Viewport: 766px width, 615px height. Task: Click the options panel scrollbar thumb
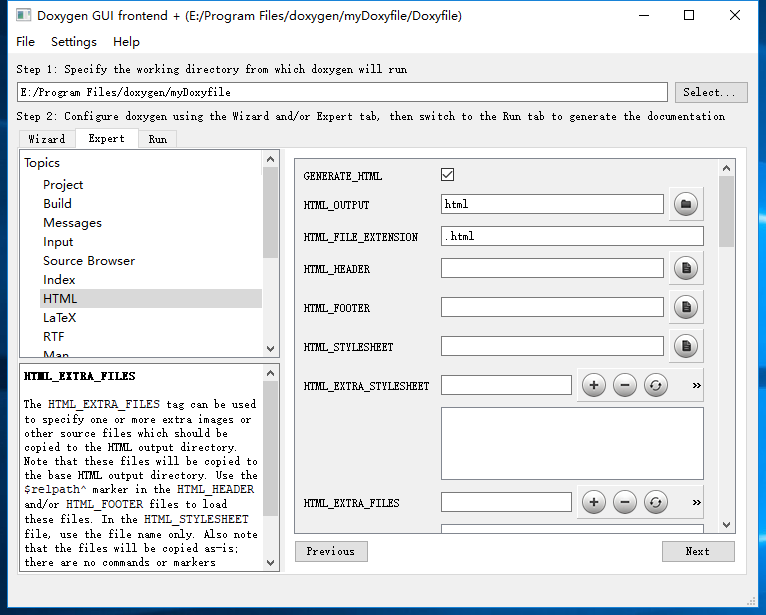click(726, 212)
